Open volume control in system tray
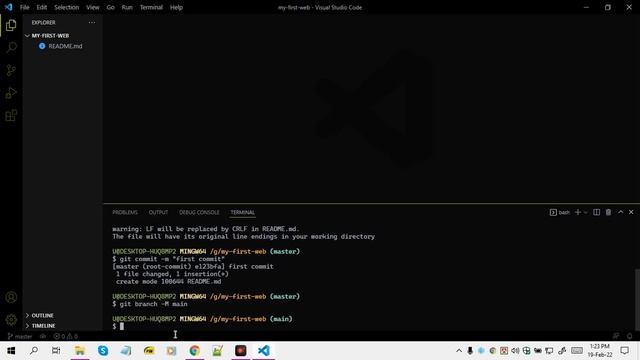This screenshot has width=640, height=360. pyautogui.click(x=515, y=351)
